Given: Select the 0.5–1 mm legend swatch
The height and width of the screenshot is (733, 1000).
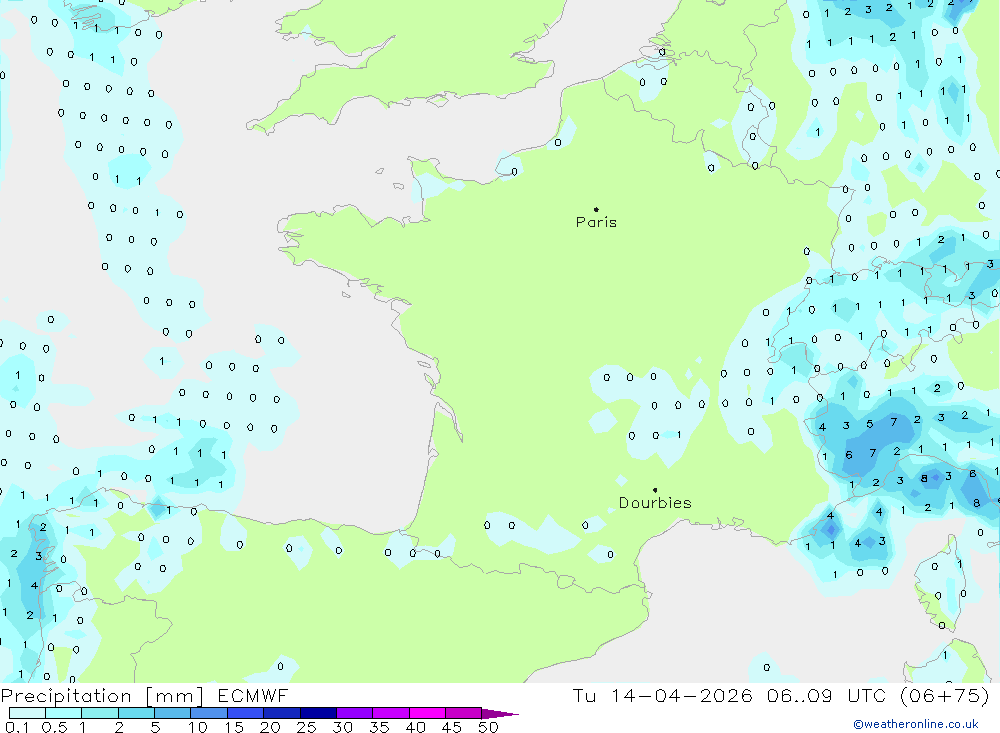Looking at the screenshot, I should coord(64,713).
